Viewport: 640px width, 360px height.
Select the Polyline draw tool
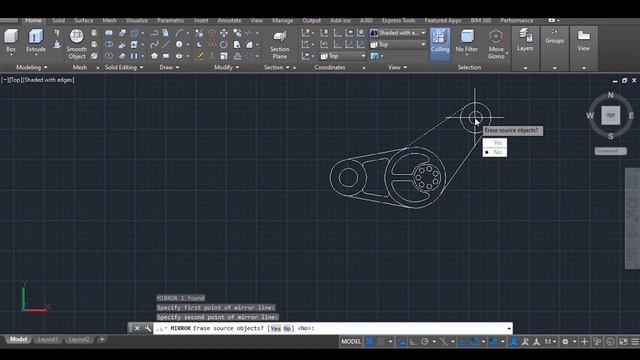[154, 33]
